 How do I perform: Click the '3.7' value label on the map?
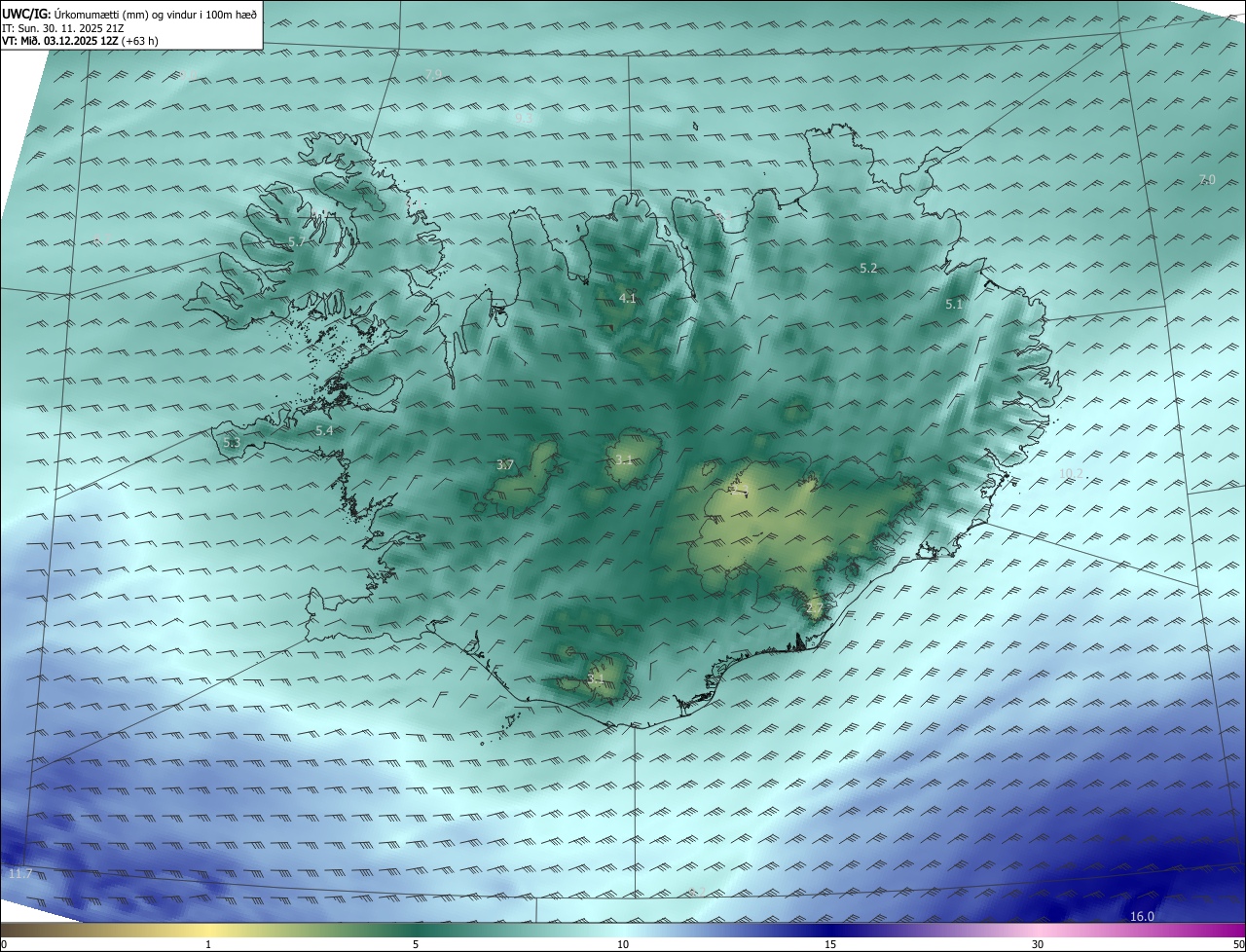(x=504, y=465)
